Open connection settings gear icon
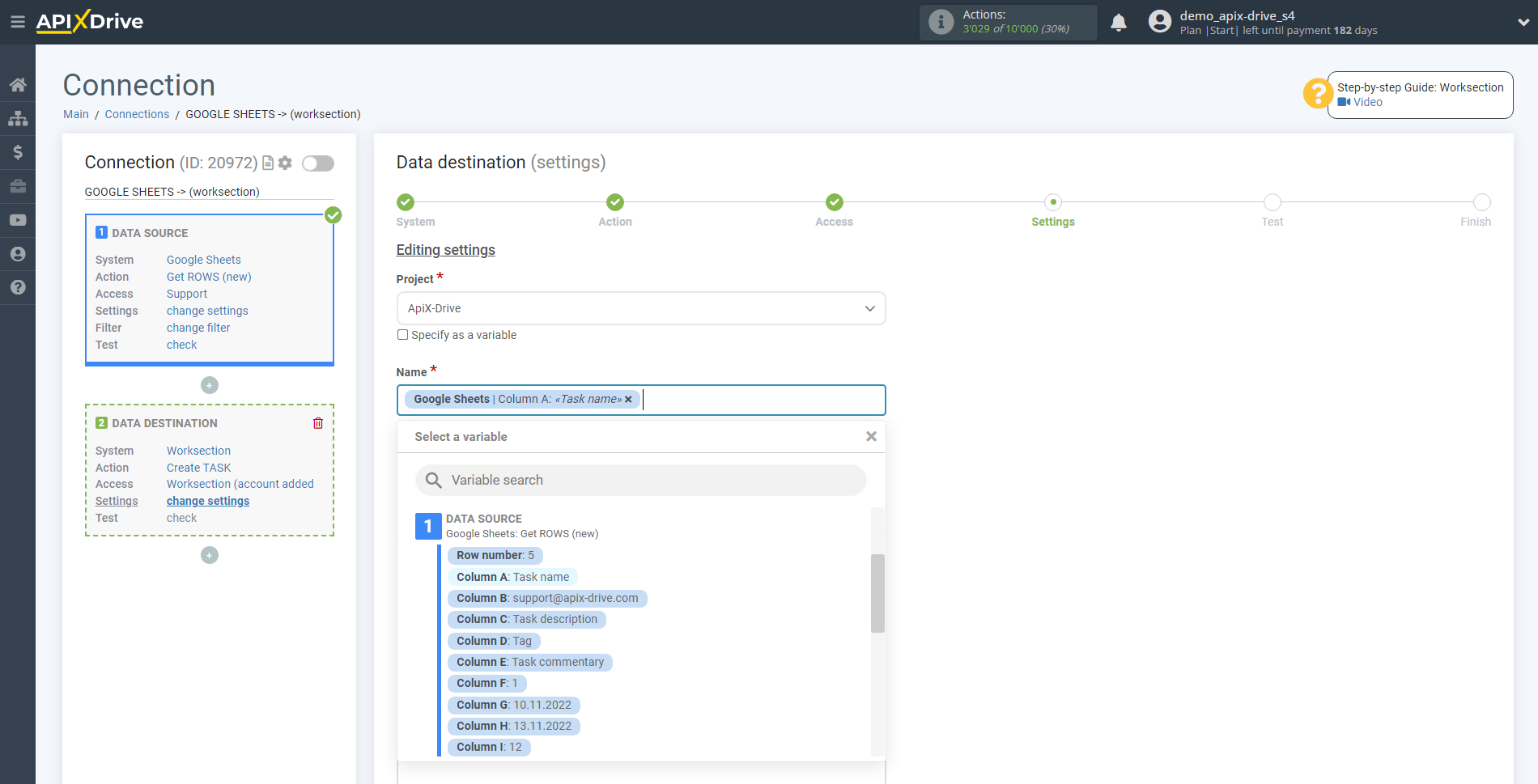The width and height of the screenshot is (1538, 784). (285, 163)
